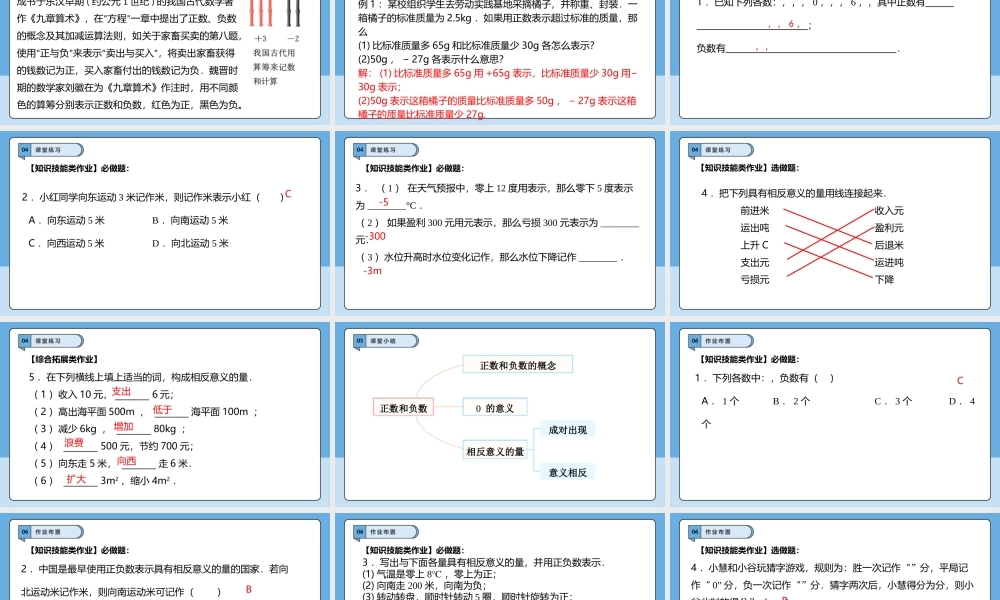Click the red answer C beside question 2 about 小红
The height and width of the screenshot is (600, 1000).
coord(288,194)
